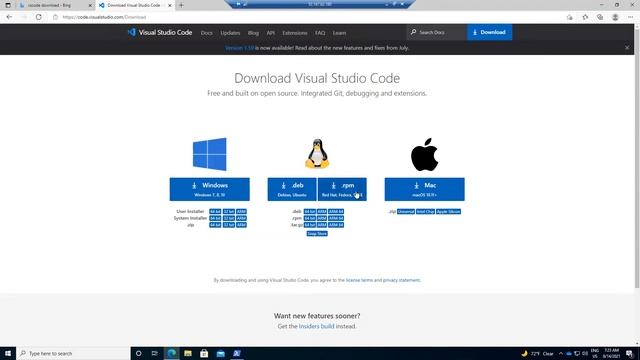640x360 pixels.
Task: Click the blue Download button in navbar
Action: click(x=489, y=32)
